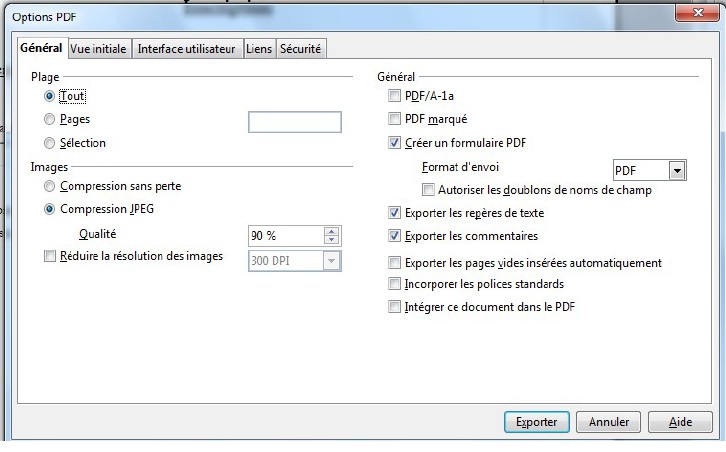Image resolution: width=726 pixels, height=452 pixels.
Task: Open the Sécurité tab
Action: [x=301, y=49]
